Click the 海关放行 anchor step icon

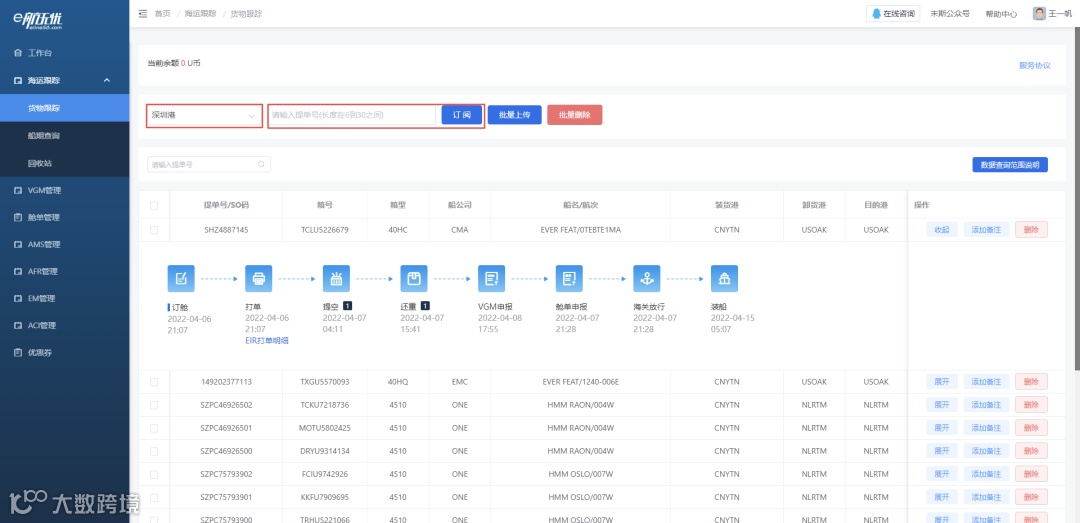point(647,278)
